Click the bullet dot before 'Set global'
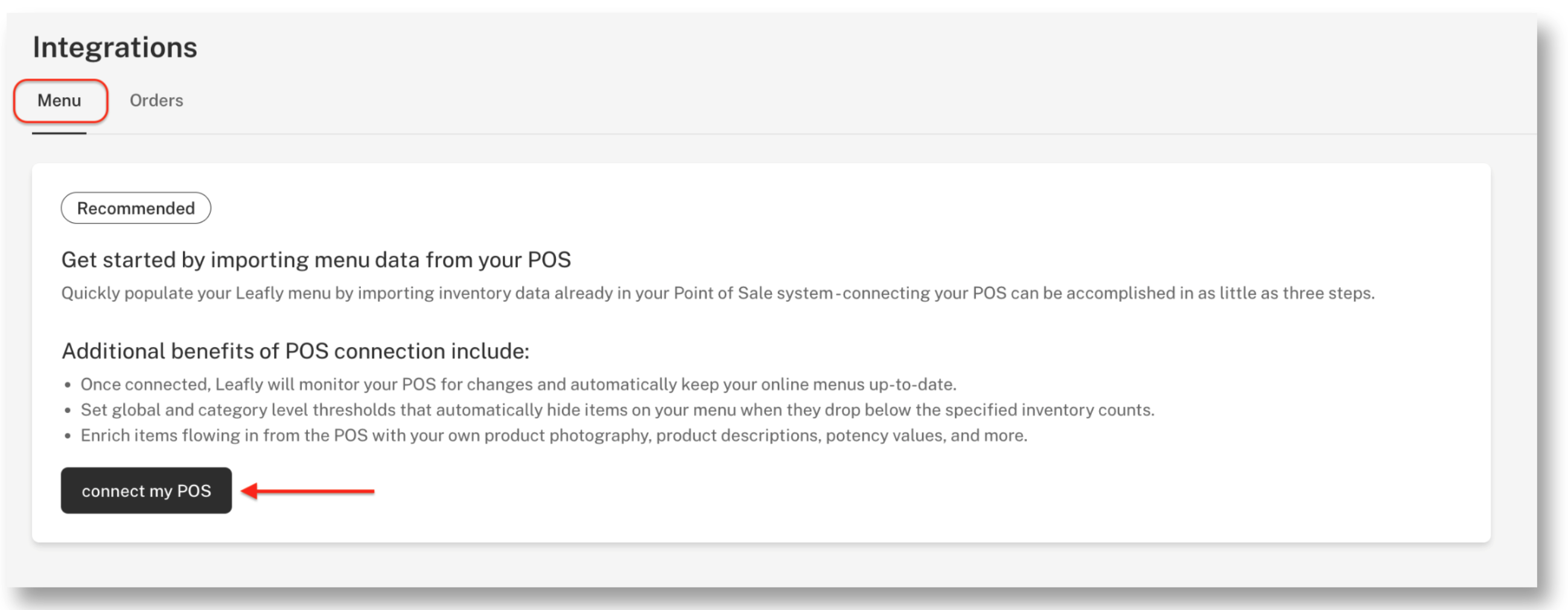 [x=68, y=411]
